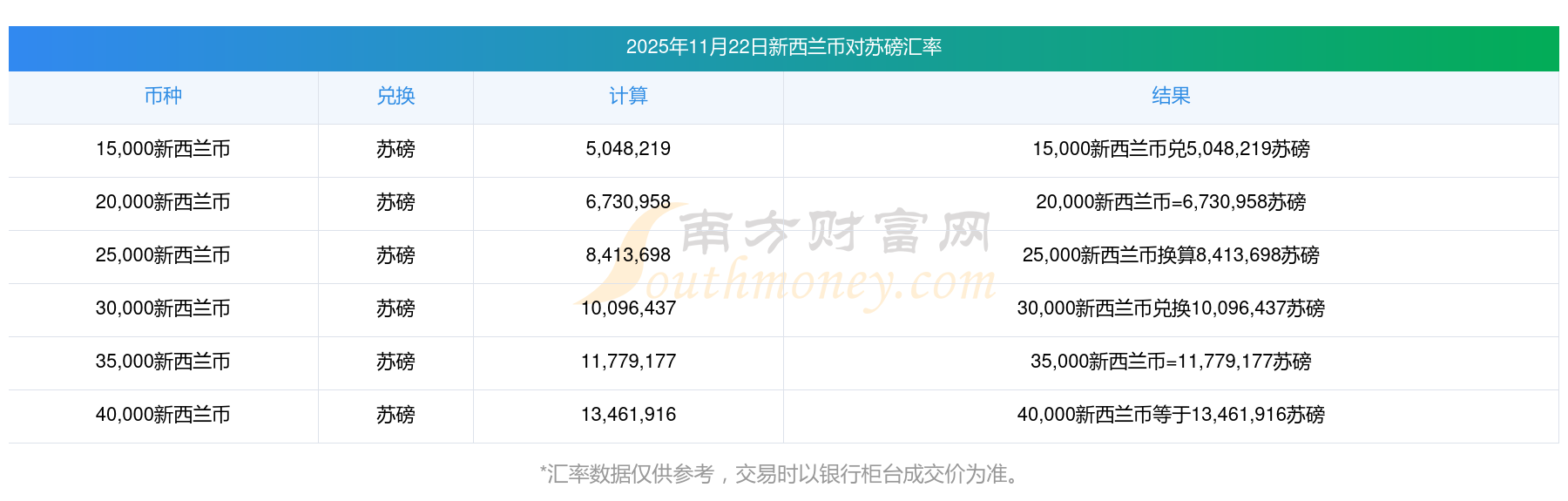1568x501 pixels.
Task: Click result 35,000新西兰币=11,779,177苏磅
Action: click(x=1171, y=362)
